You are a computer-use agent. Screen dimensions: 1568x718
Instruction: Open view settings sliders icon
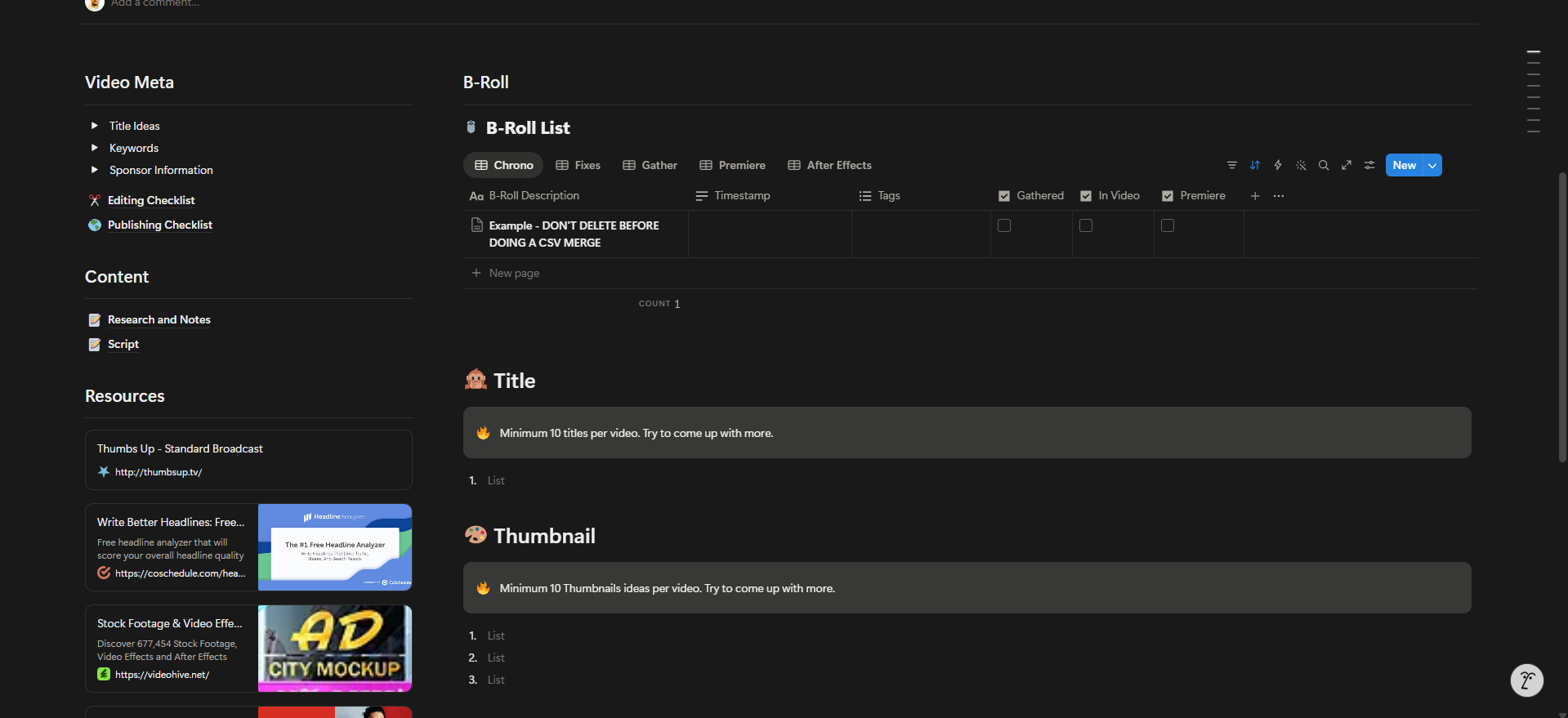tap(1369, 165)
